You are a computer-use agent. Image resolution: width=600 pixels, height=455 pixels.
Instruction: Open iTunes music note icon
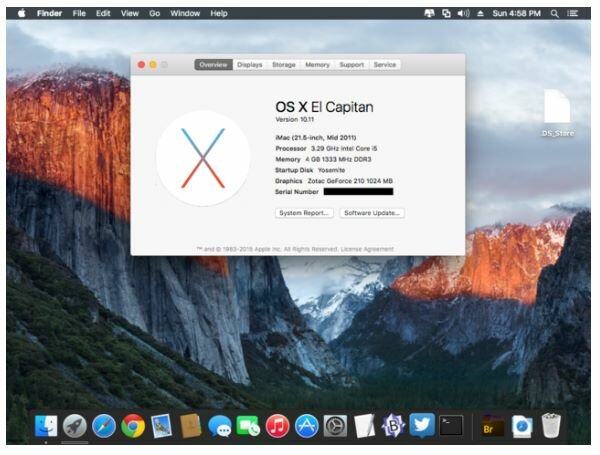tap(277, 426)
